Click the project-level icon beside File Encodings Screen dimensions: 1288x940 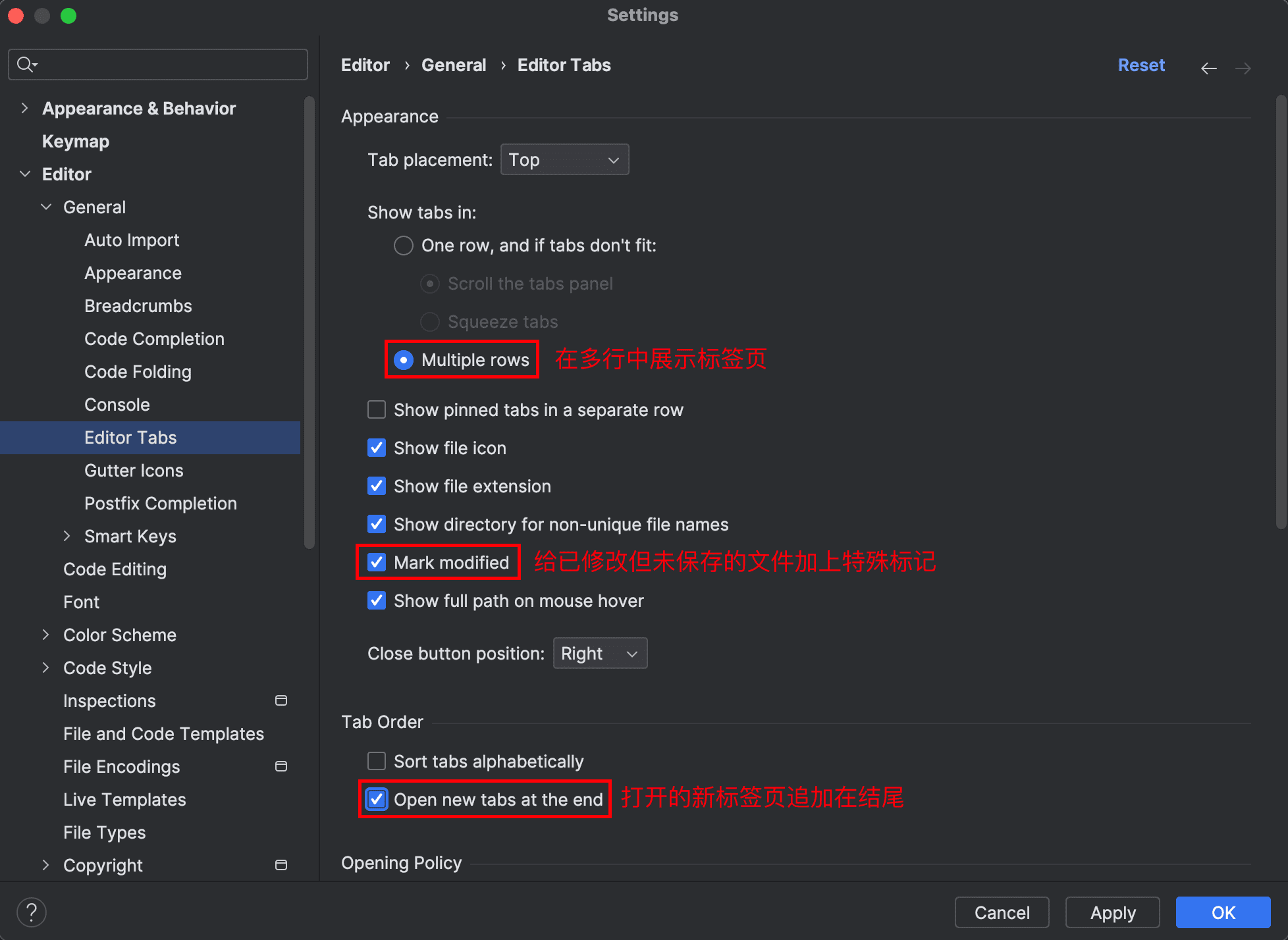(x=281, y=766)
